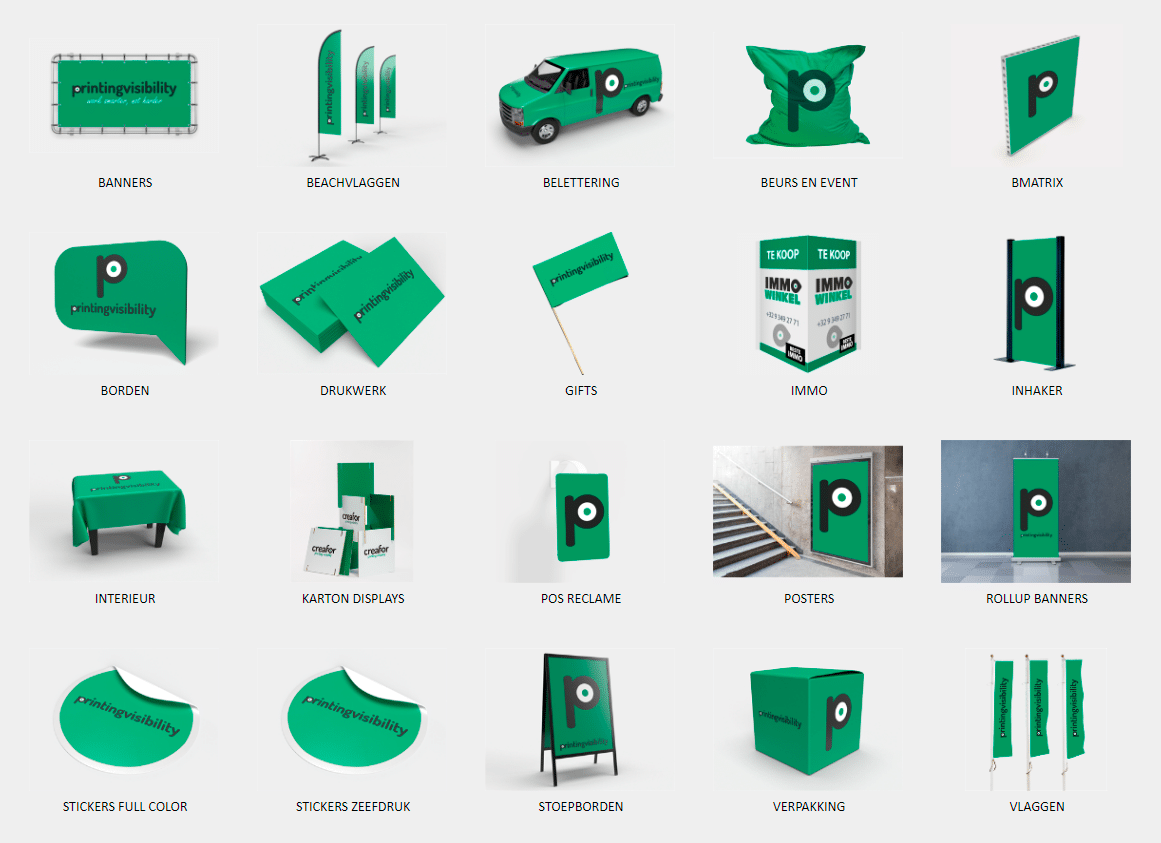Go to the BORDEN category
The height and width of the screenshot is (843, 1161).
[x=125, y=390]
